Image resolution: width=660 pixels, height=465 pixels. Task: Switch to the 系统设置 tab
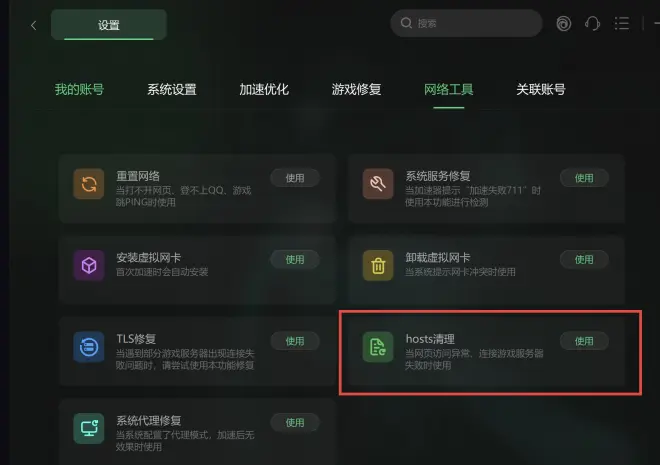tap(172, 89)
